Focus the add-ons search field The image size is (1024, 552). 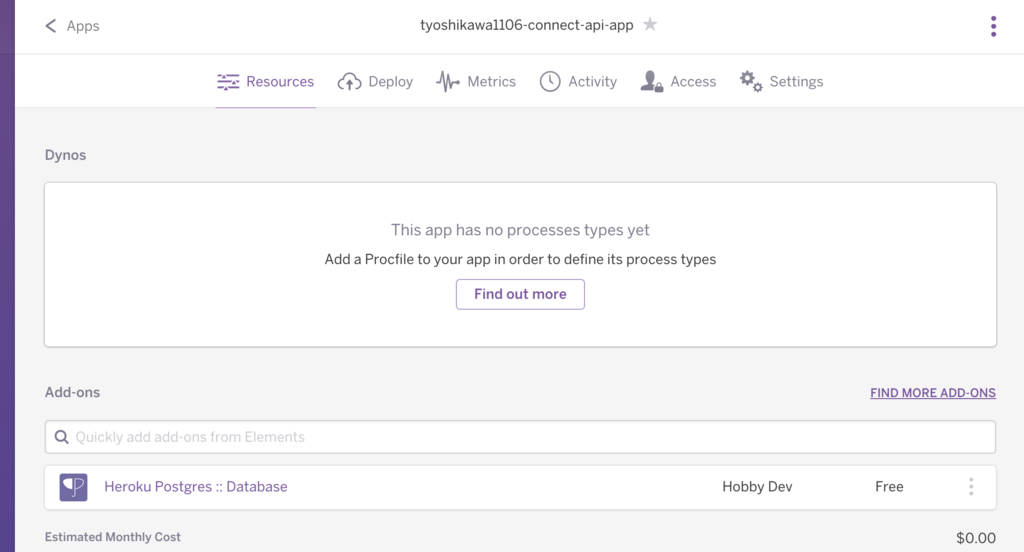pyautogui.click(x=520, y=437)
